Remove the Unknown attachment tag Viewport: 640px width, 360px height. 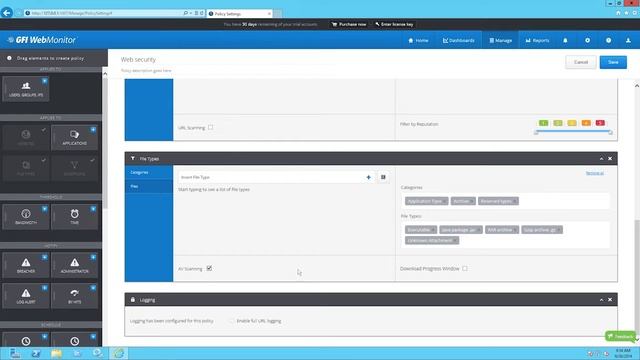tap(455, 240)
